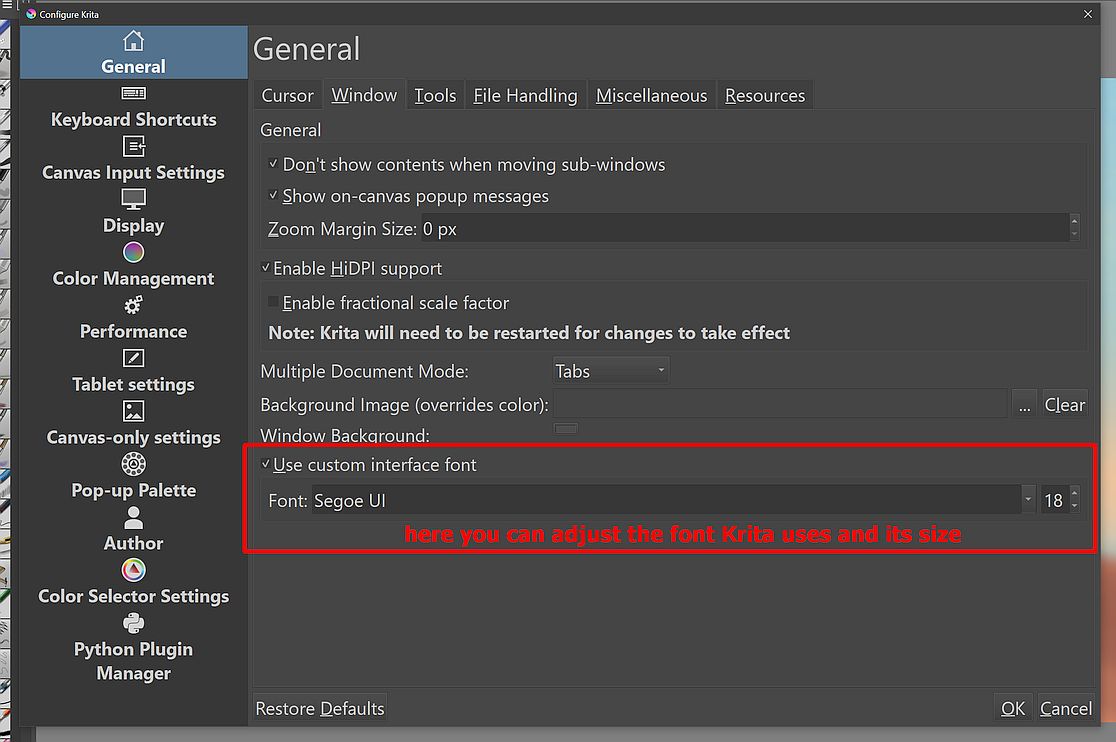Screen dimensions: 1116x742
Task: Open Tablet settings pen icon
Action: point(133,358)
